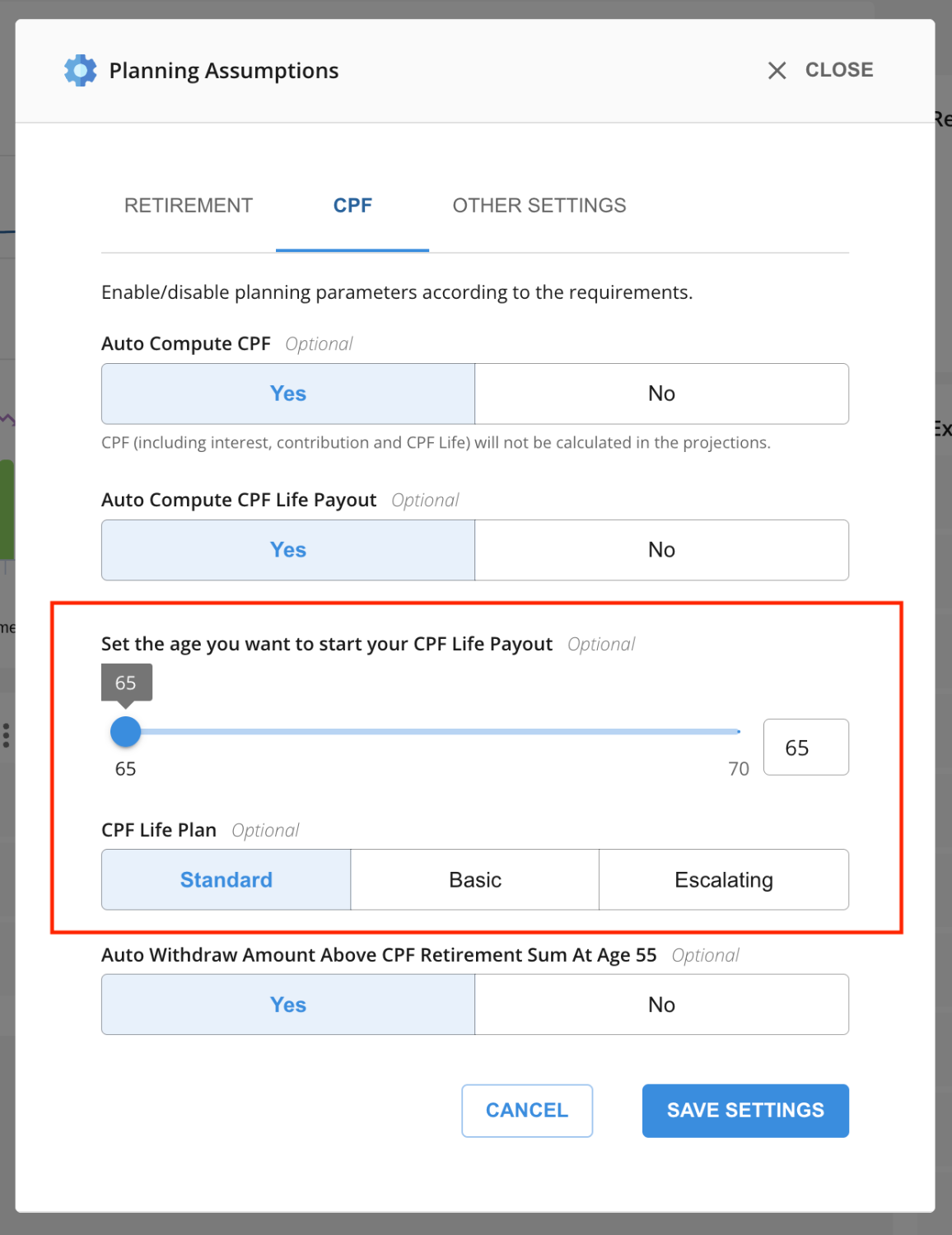Choose the Basic CPF Life plan

475,879
